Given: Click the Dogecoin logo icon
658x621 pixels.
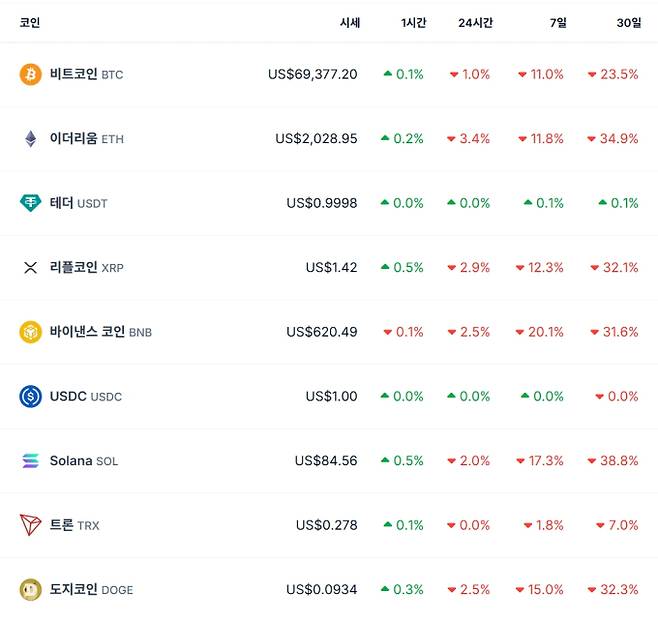Looking at the screenshot, I should coord(31,590).
